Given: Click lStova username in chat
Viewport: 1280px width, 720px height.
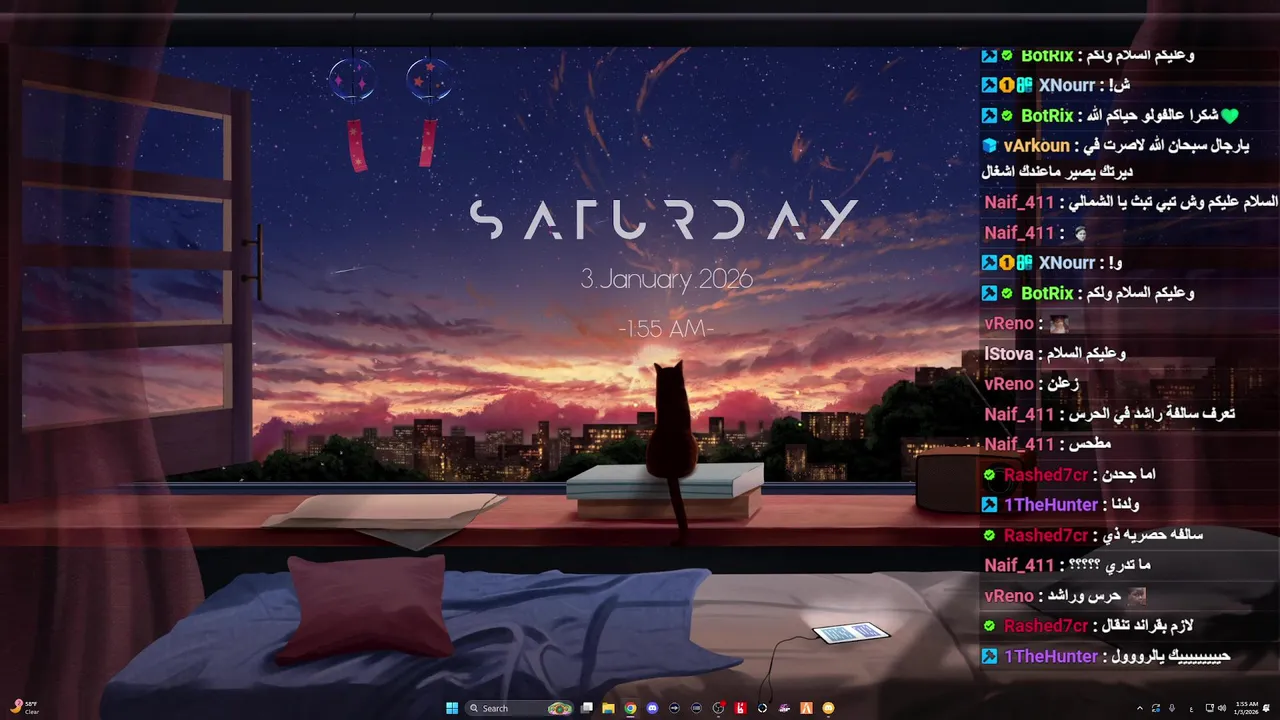Looking at the screenshot, I should click(1008, 354).
